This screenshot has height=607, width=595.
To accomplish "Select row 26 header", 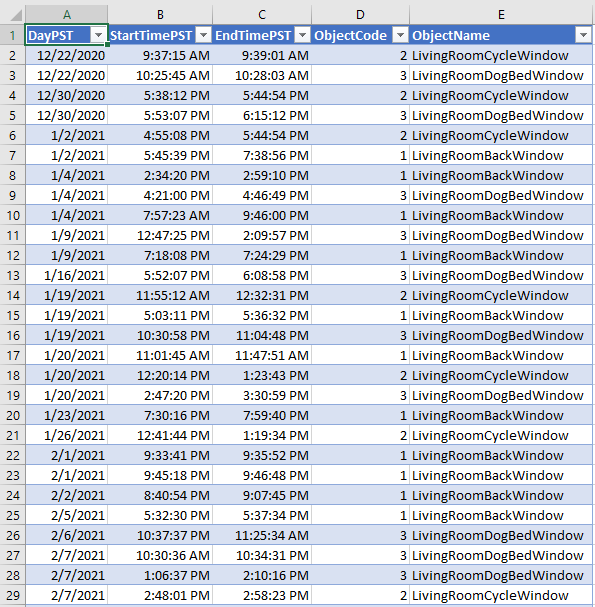I will [13, 535].
